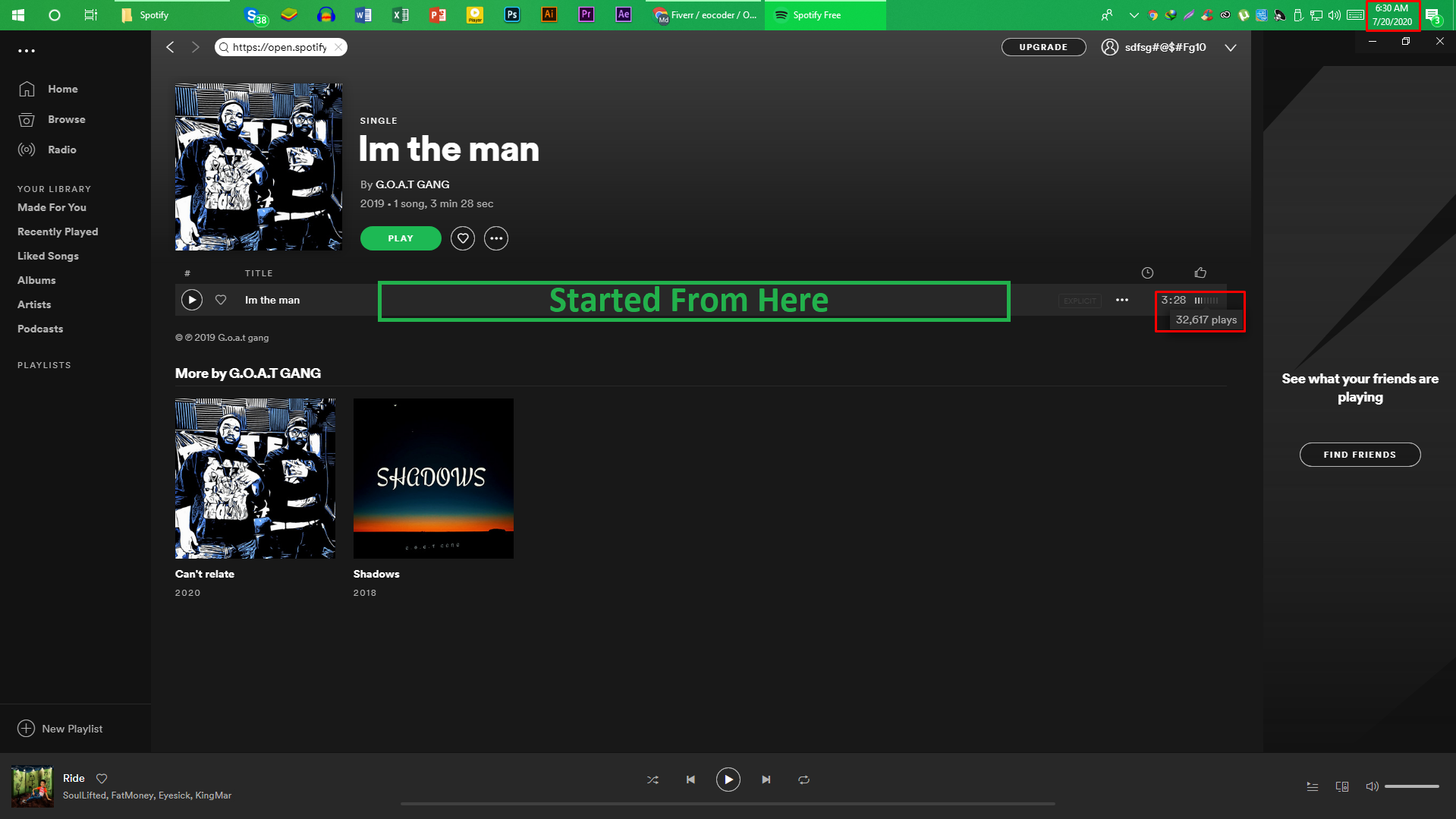This screenshot has width=1456, height=819.
Task: Click the UPGRADE button
Action: click(1043, 47)
